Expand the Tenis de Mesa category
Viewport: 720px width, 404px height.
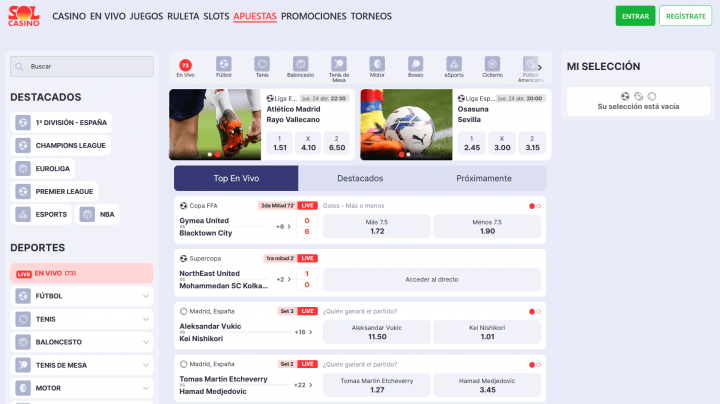(146, 365)
